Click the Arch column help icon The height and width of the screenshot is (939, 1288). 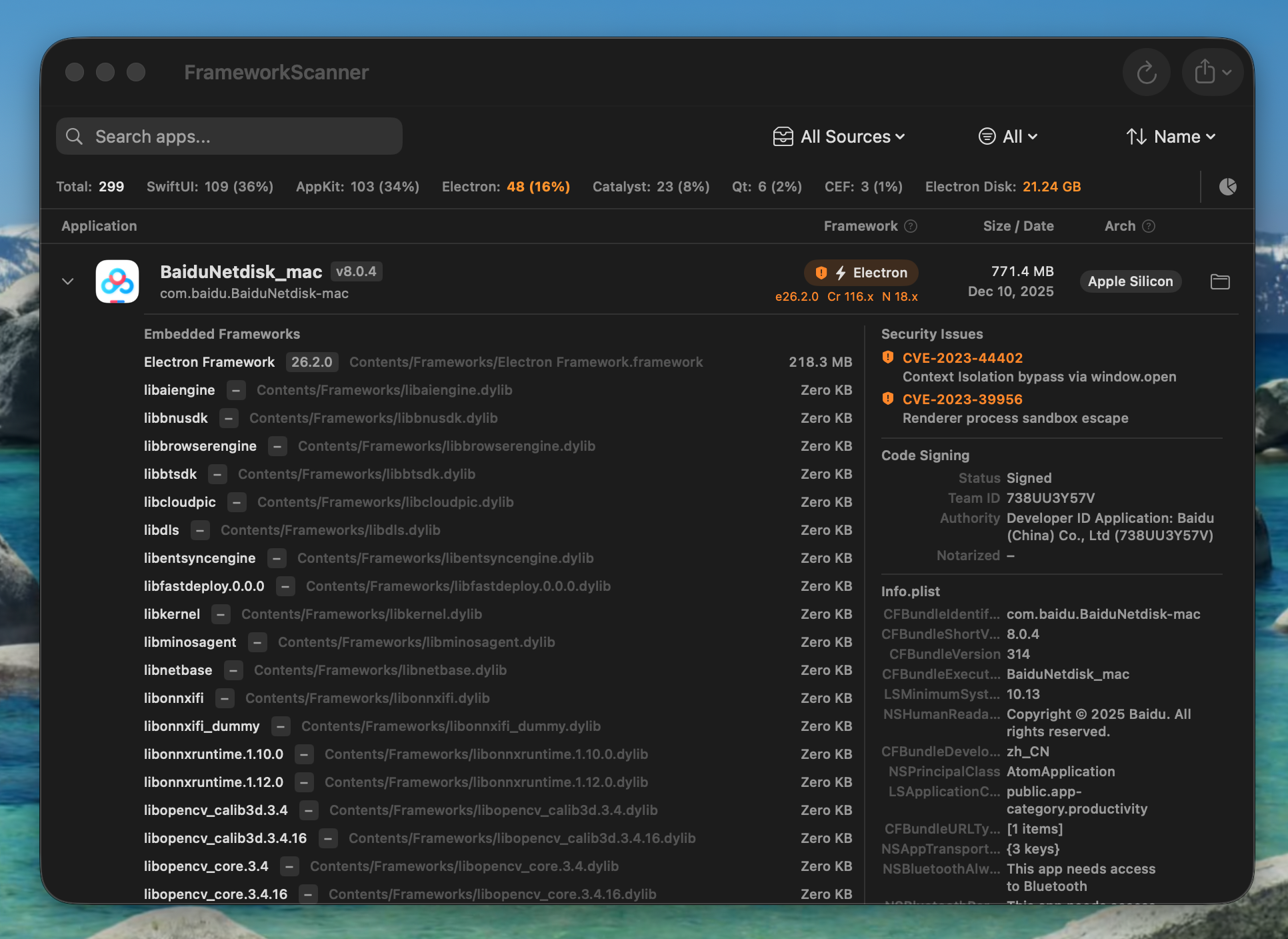pyautogui.click(x=1148, y=226)
